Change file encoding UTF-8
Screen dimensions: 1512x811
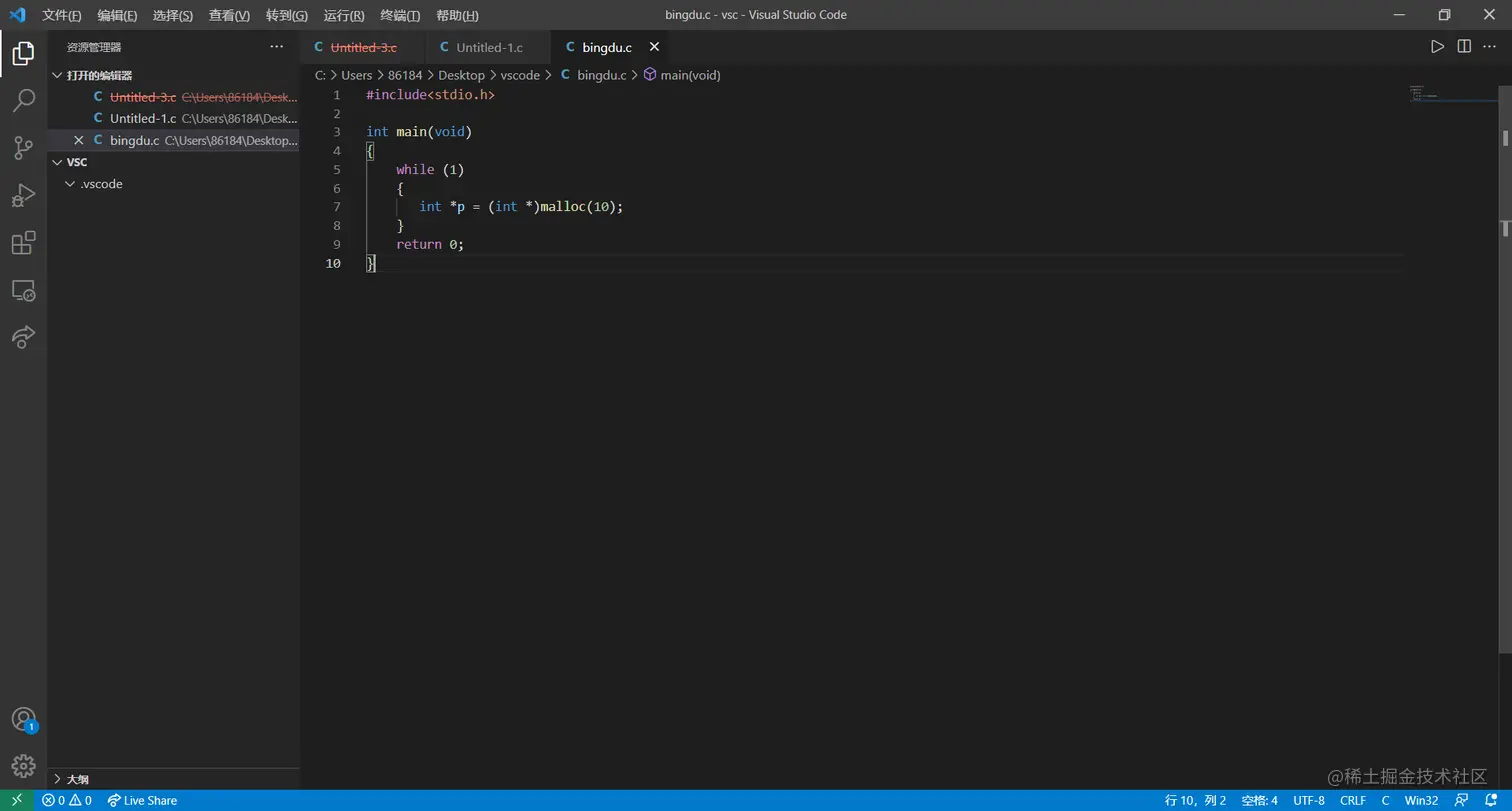pos(1309,800)
